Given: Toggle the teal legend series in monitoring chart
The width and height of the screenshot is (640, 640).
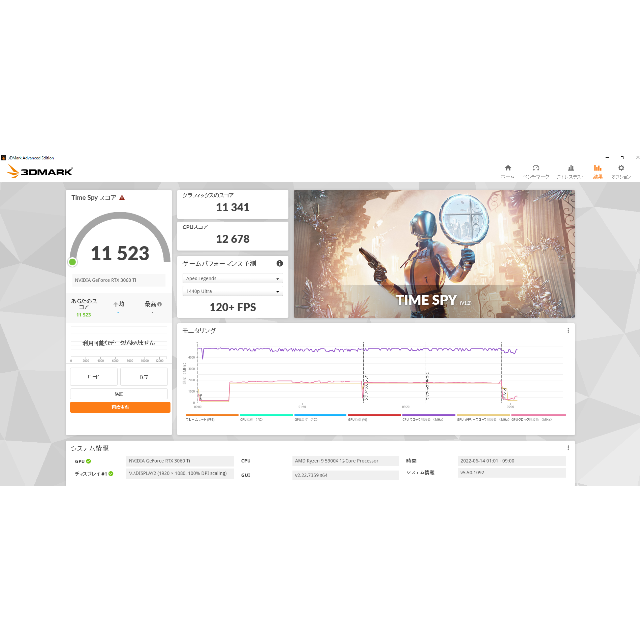Looking at the screenshot, I should (x=266, y=417).
